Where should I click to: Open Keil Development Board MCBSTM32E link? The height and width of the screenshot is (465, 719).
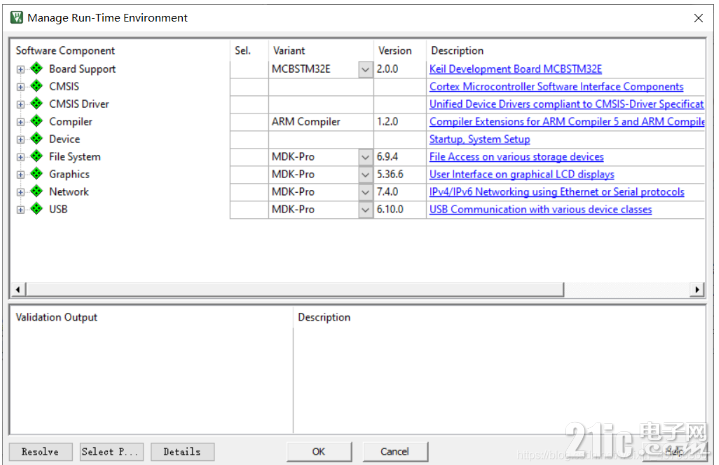pyautogui.click(x=515, y=69)
